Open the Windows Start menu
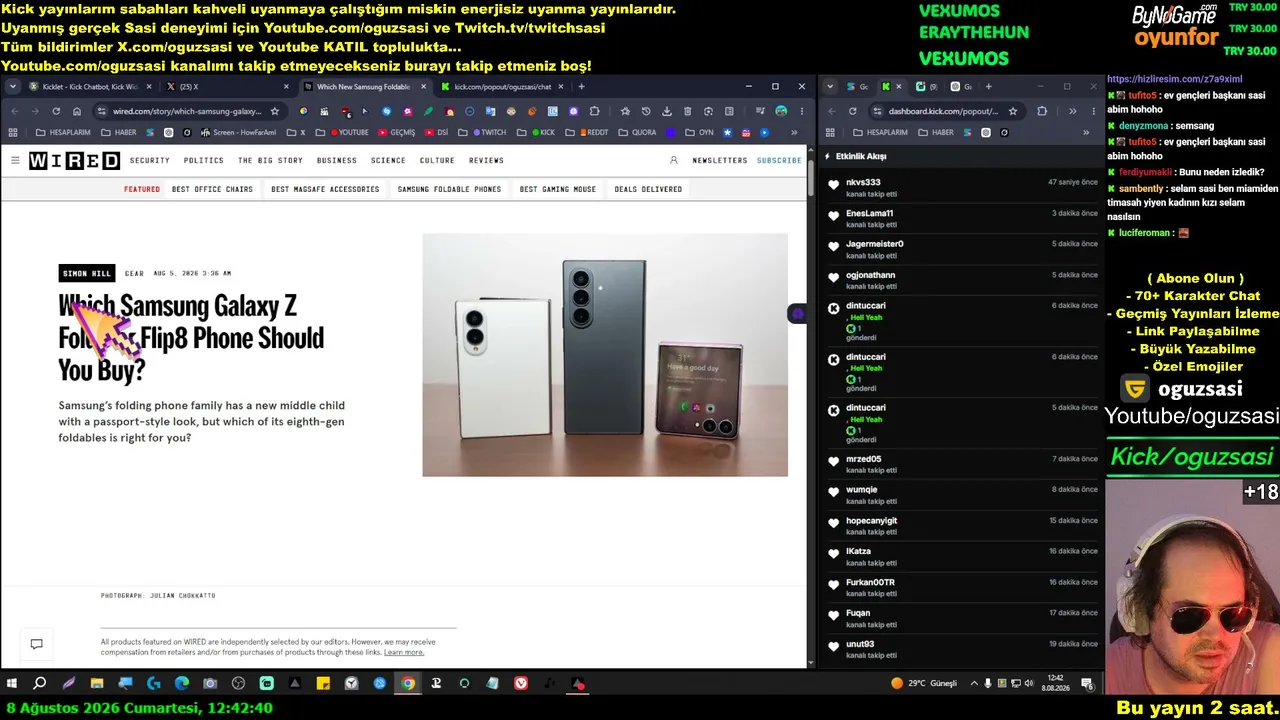This screenshot has width=1280, height=720. tap(12, 684)
